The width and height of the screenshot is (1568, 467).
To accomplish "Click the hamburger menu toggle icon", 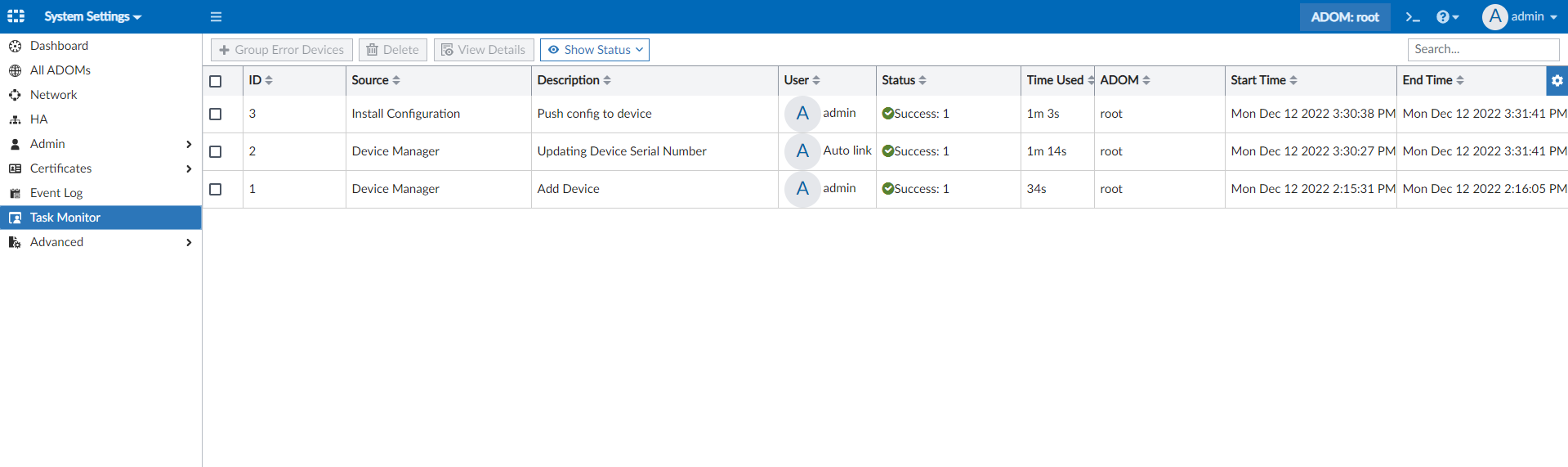I will pyautogui.click(x=216, y=16).
